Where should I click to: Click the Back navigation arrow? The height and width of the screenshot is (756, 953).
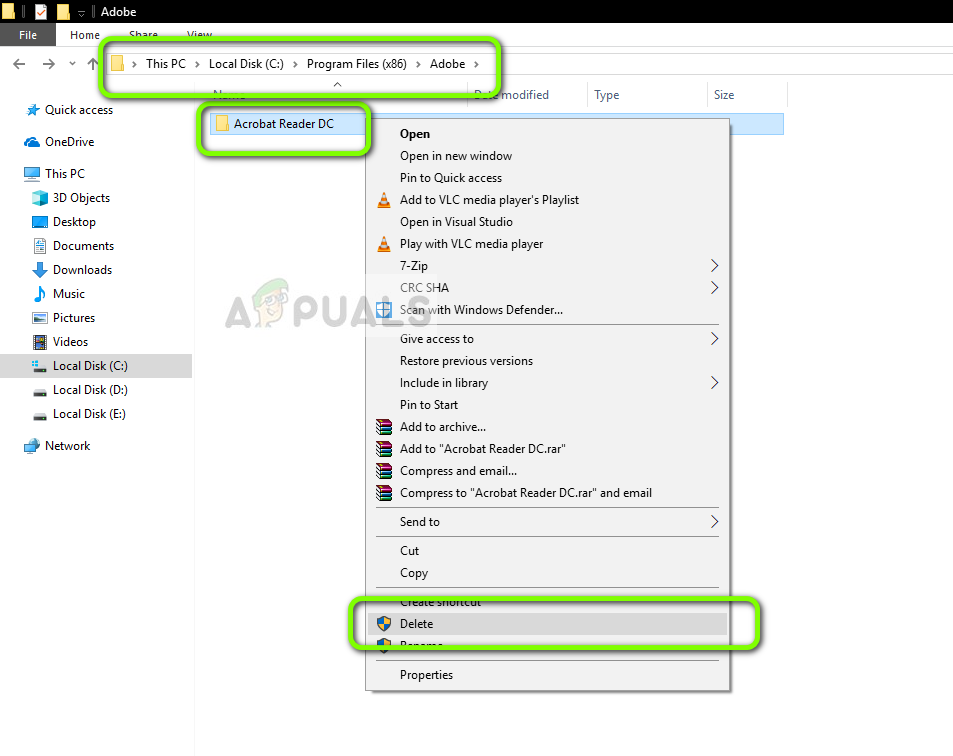pyautogui.click(x=19, y=64)
